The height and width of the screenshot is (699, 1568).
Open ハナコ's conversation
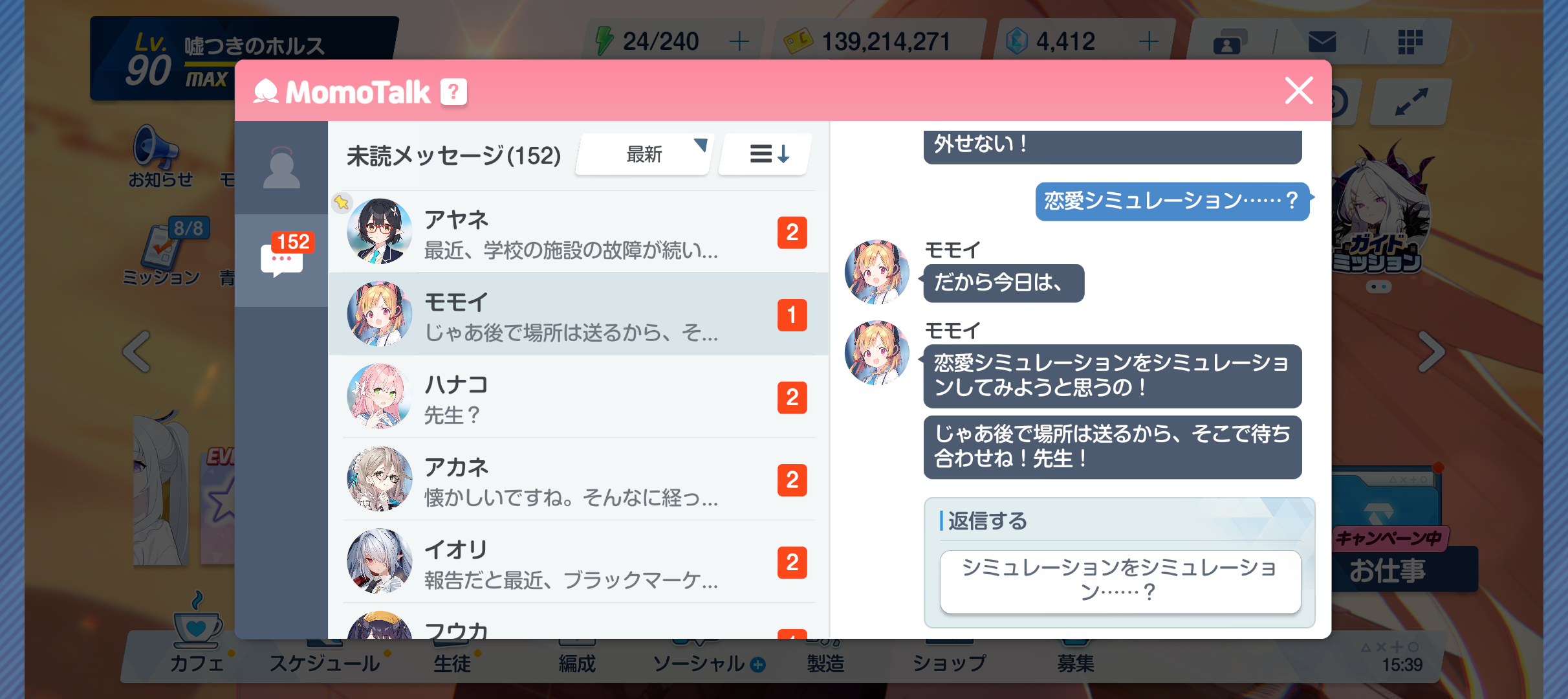pos(578,397)
